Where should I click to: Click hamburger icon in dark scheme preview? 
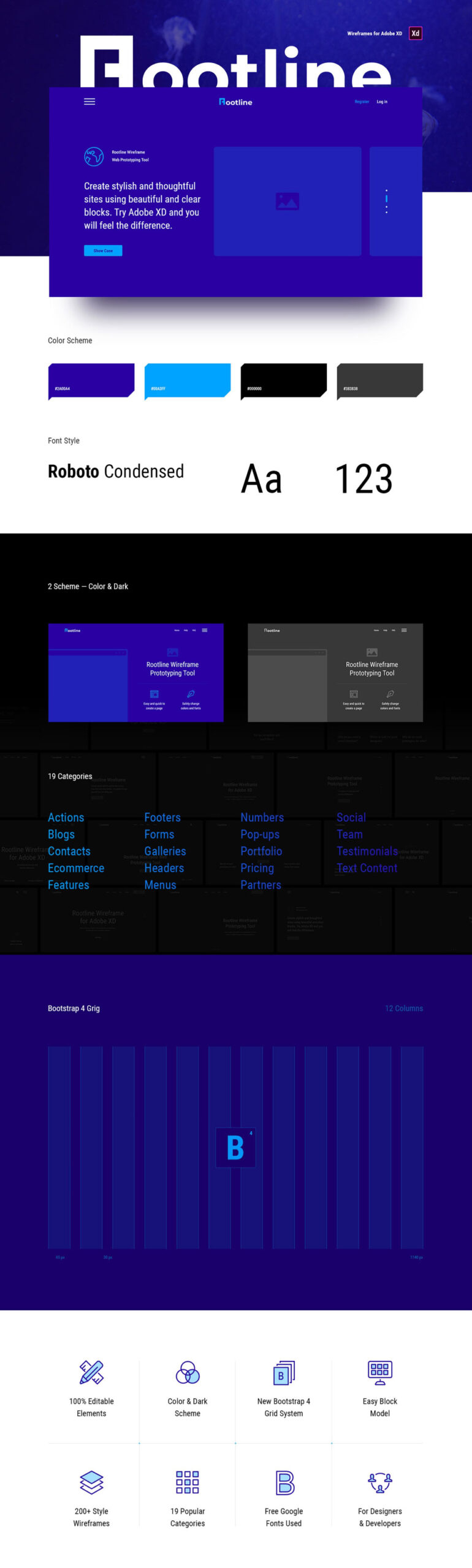[x=404, y=630]
